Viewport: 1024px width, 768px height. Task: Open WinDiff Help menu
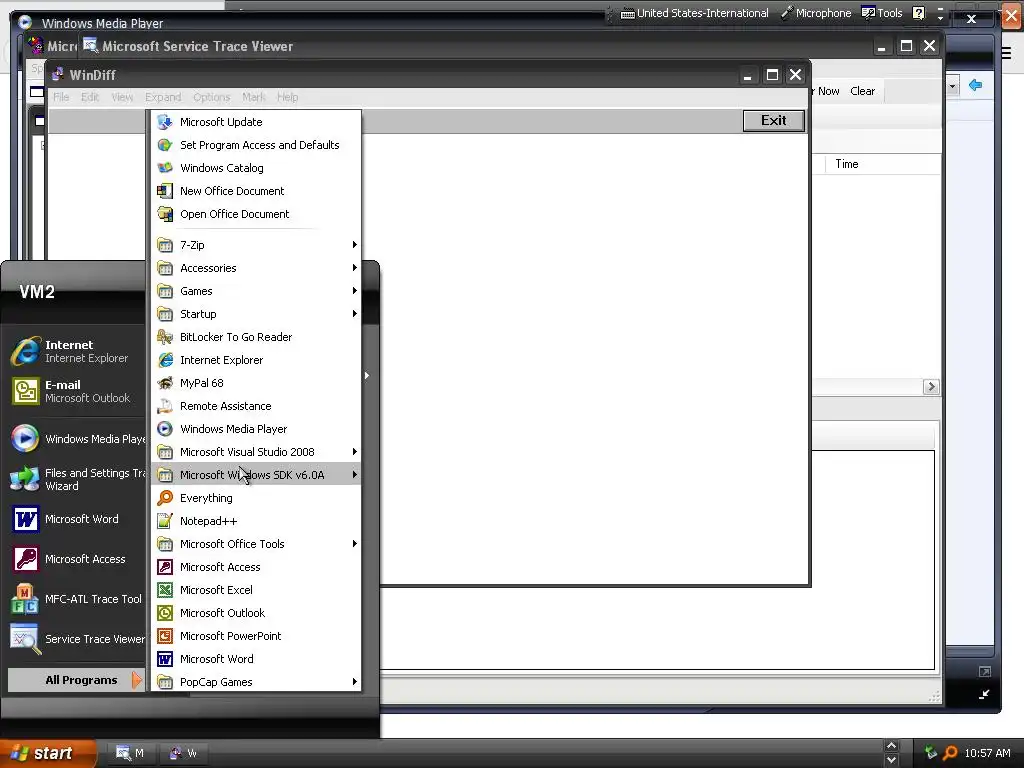287,97
